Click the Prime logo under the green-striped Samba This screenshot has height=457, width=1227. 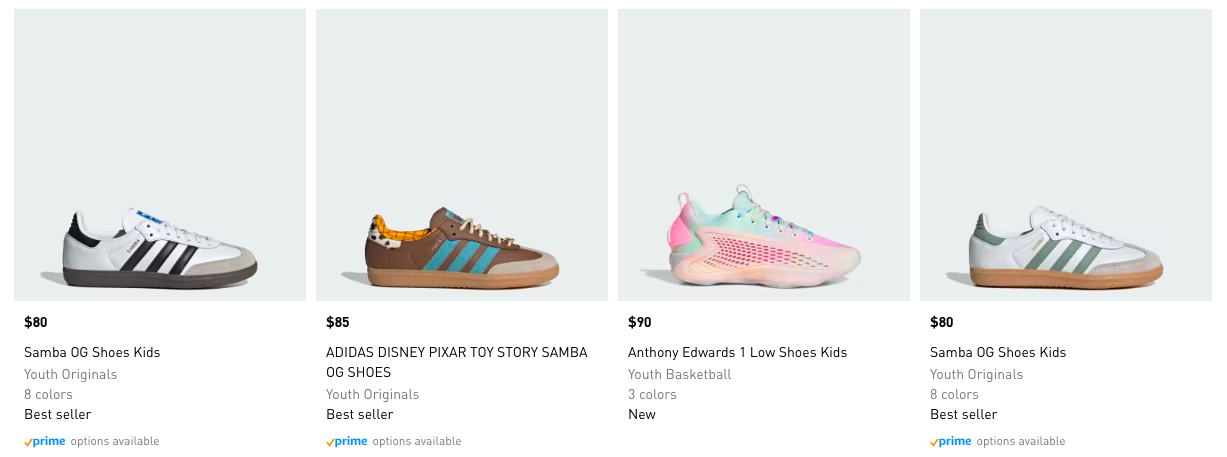coord(951,441)
